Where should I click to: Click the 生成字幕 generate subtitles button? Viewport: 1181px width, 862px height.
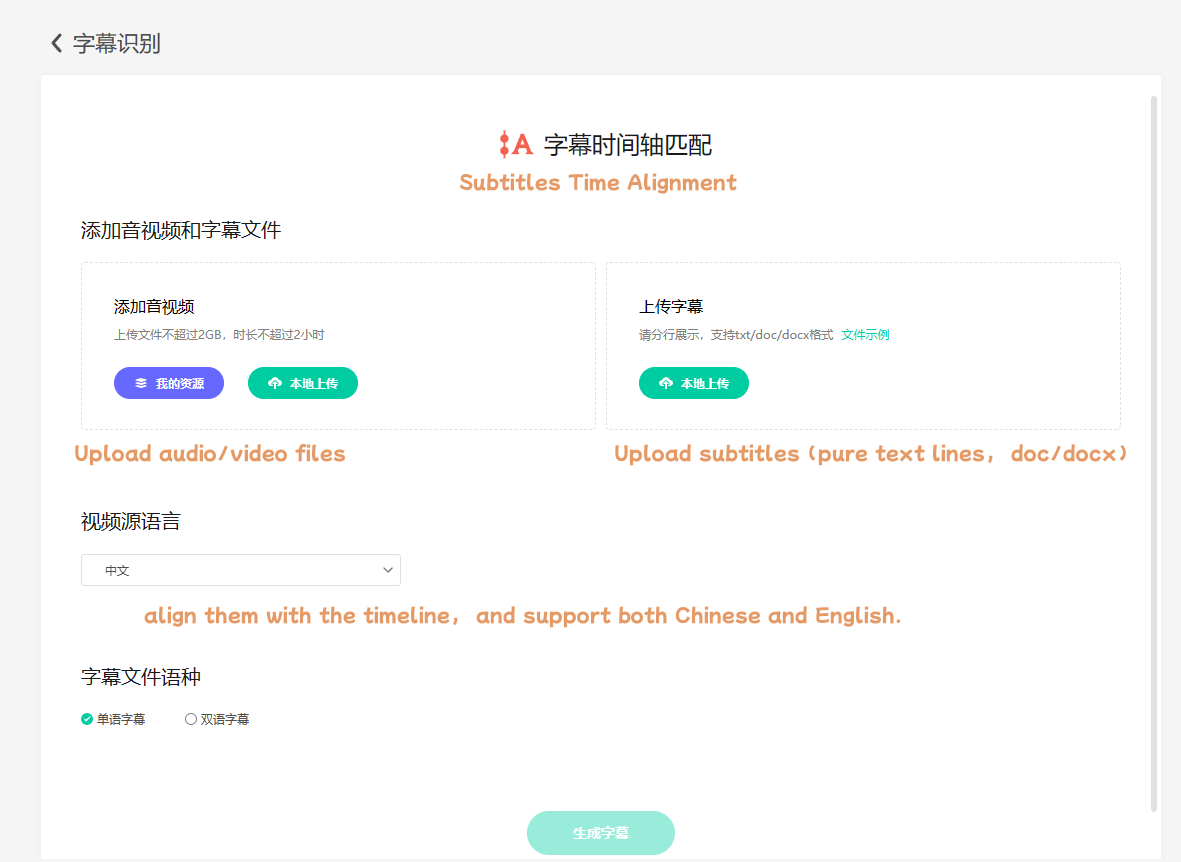(x=600, y=832)
